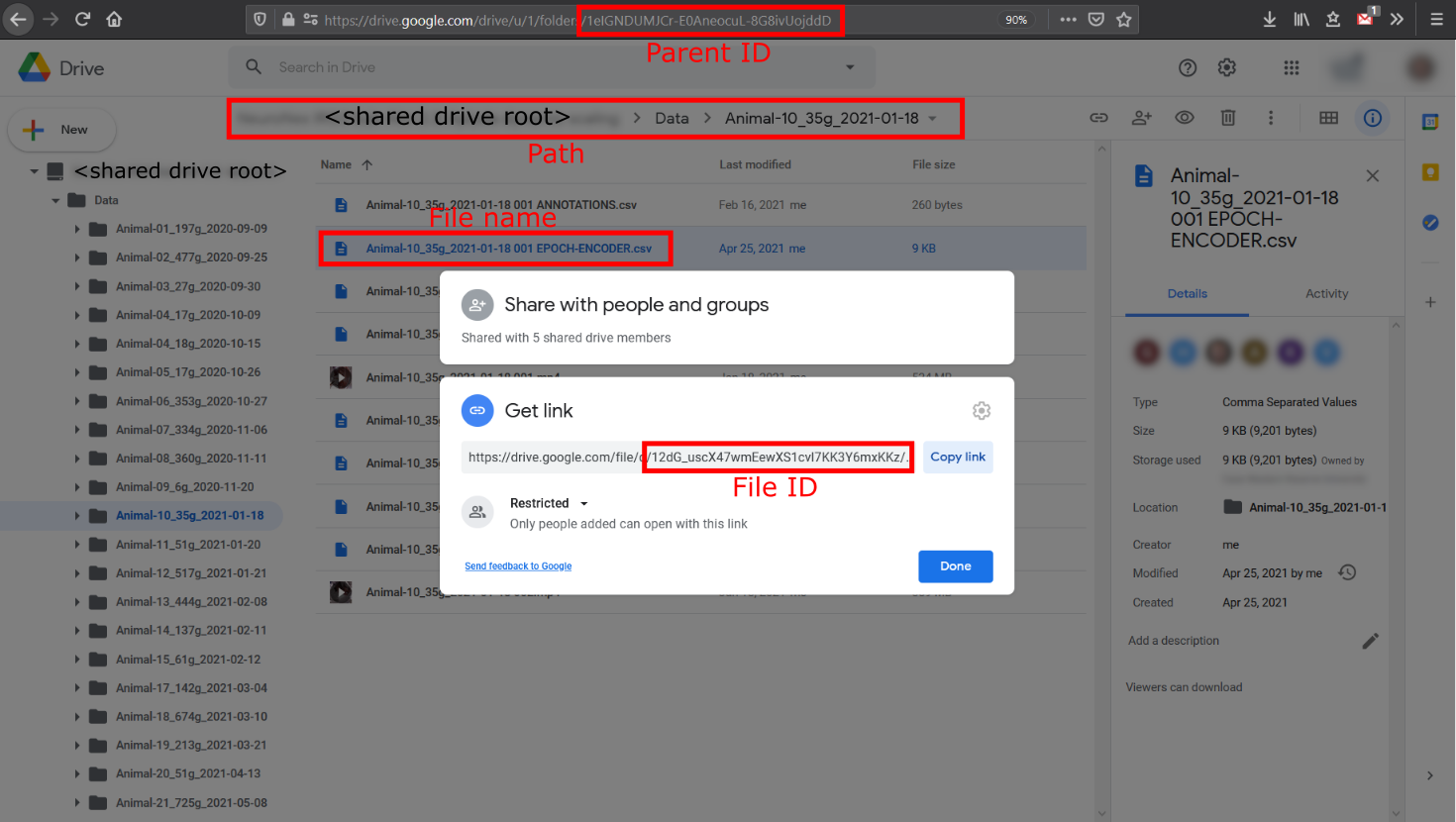Reload the page with the refresh icon
Viewport: 1456px width, 822px height.
click(83, 19)
